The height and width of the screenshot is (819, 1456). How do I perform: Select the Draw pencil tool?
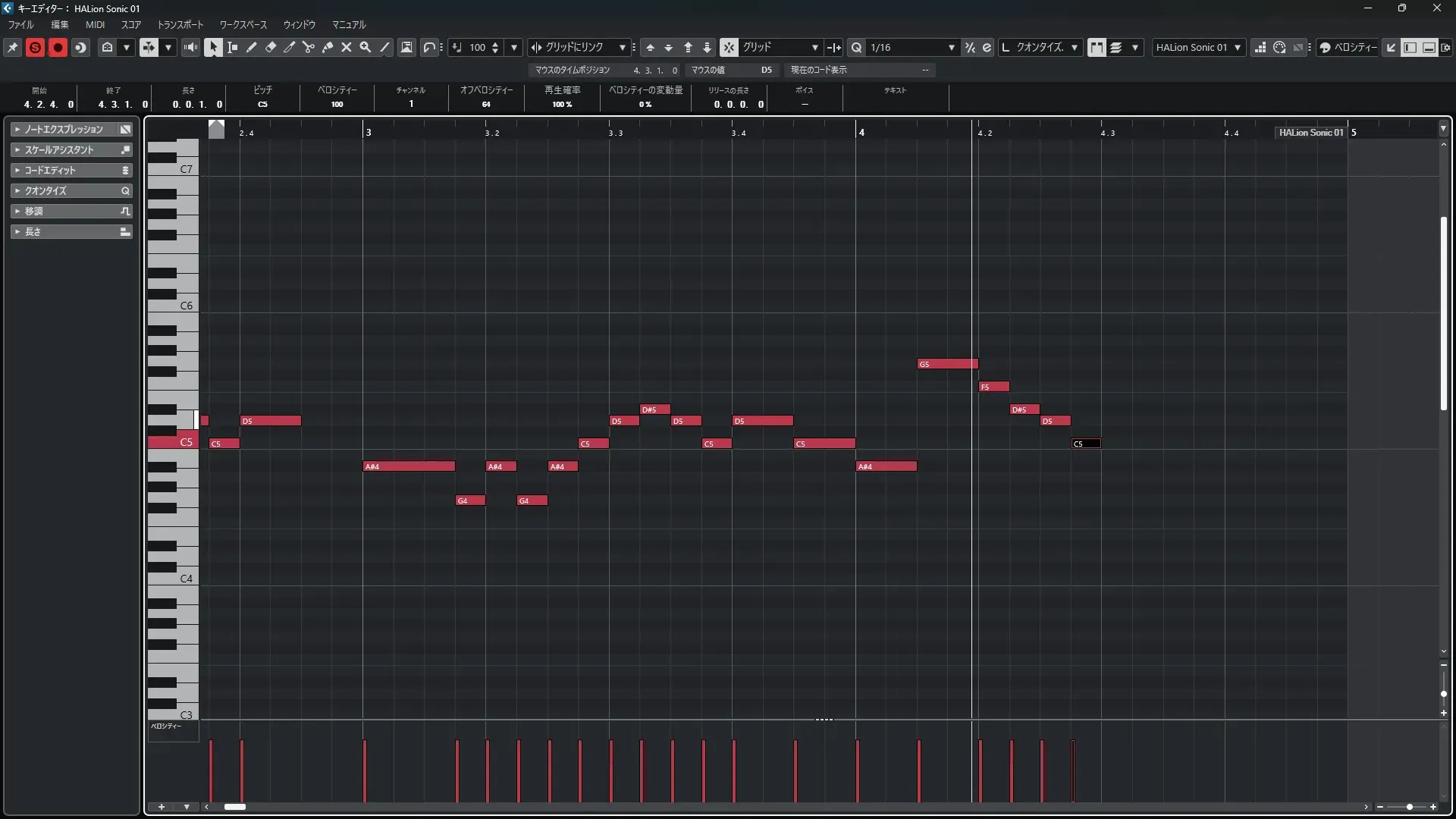[252, 47]
